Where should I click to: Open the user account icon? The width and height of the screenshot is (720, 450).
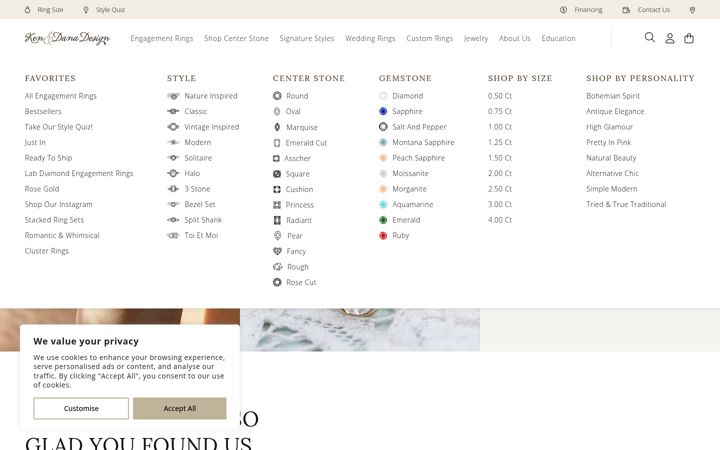point(669,38)
